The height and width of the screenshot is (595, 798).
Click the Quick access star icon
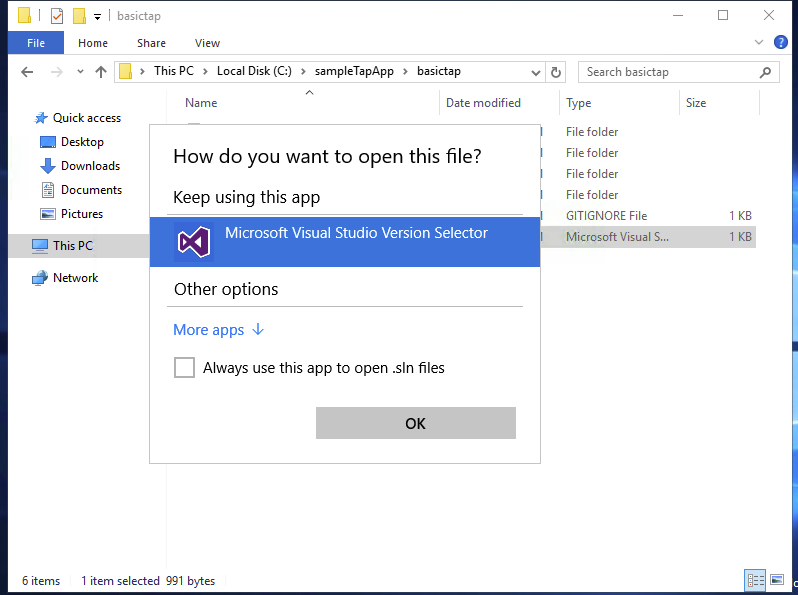pos(41,118)
